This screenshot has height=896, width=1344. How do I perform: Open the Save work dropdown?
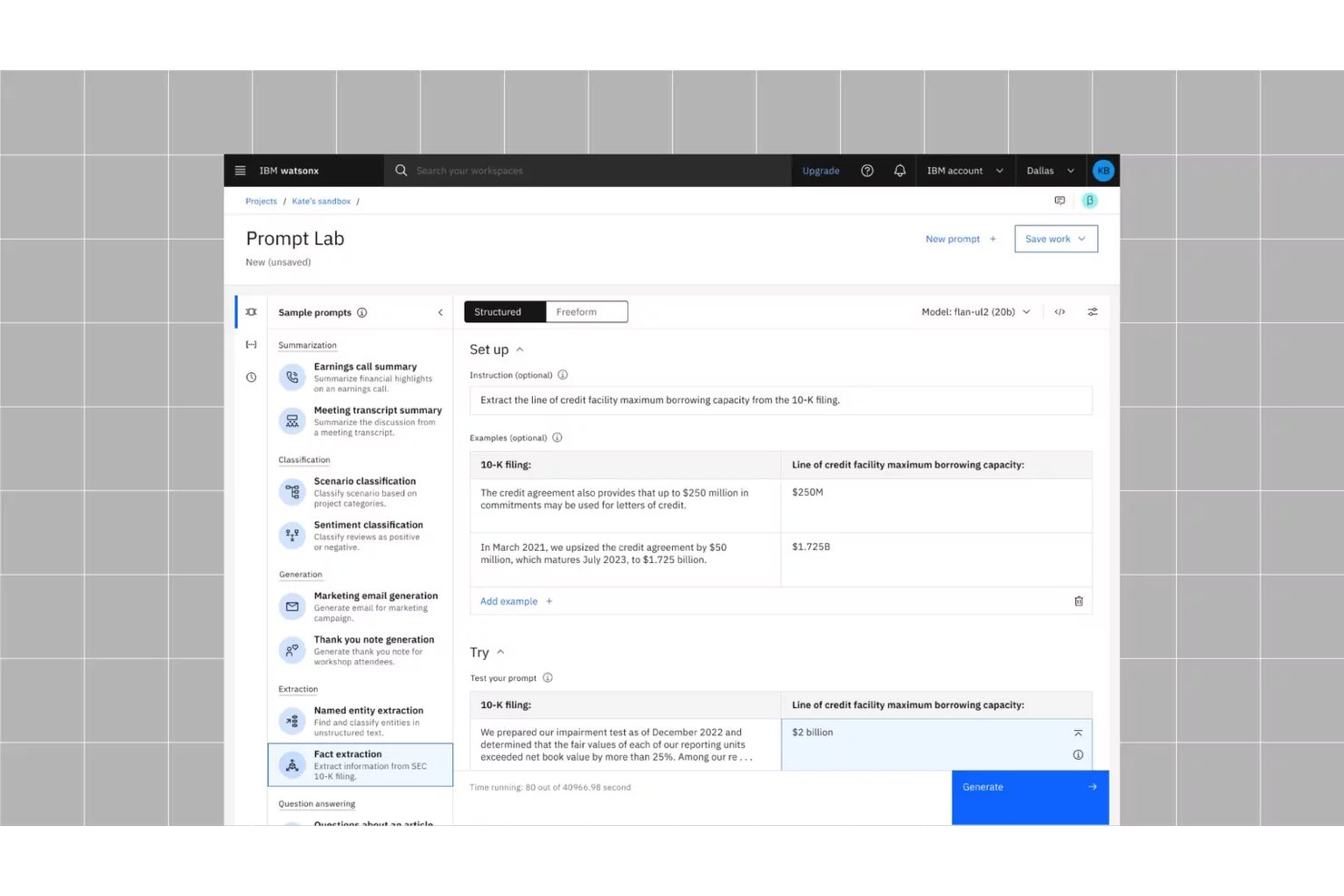(1056, 239)
